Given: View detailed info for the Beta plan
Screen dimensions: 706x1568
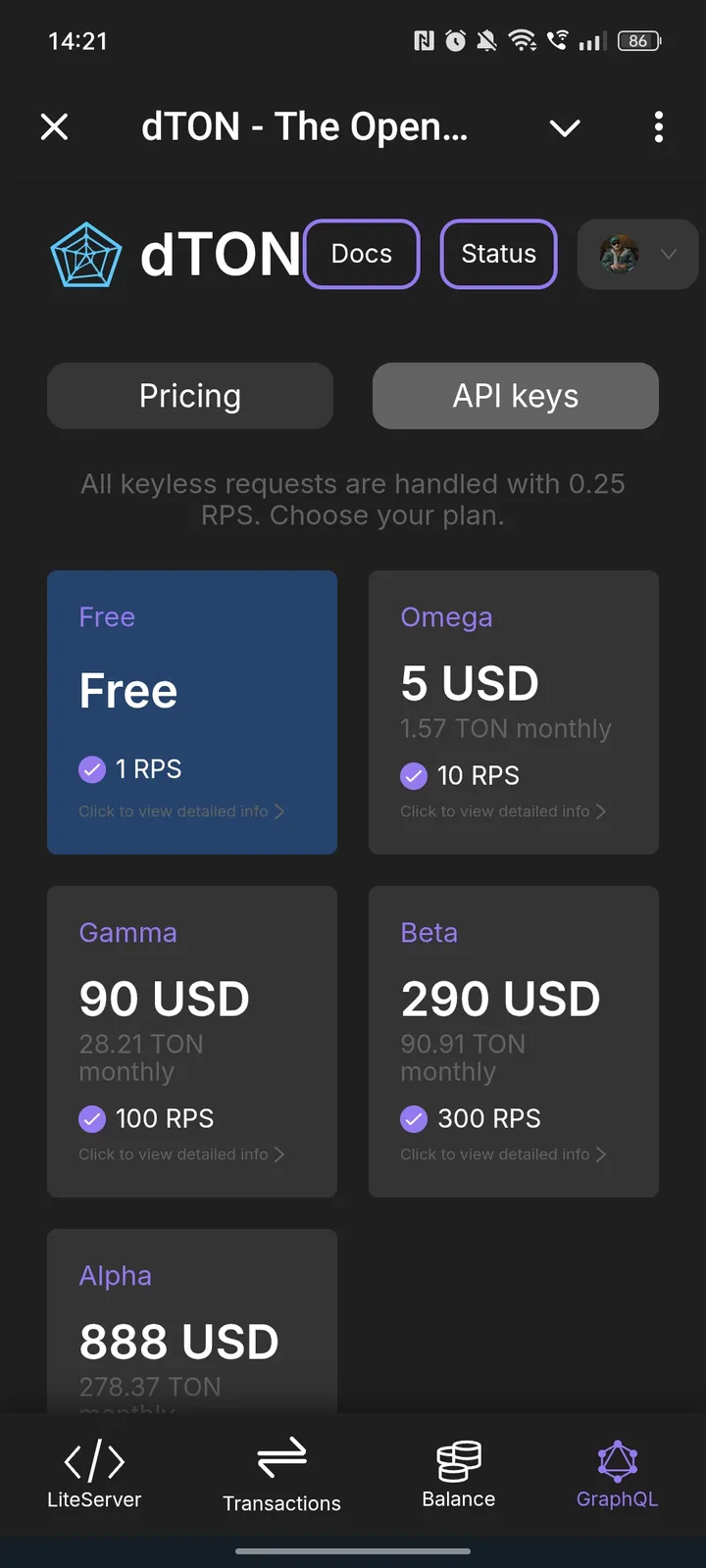Looking at the screenshot, I should (x=503, y=1154).
